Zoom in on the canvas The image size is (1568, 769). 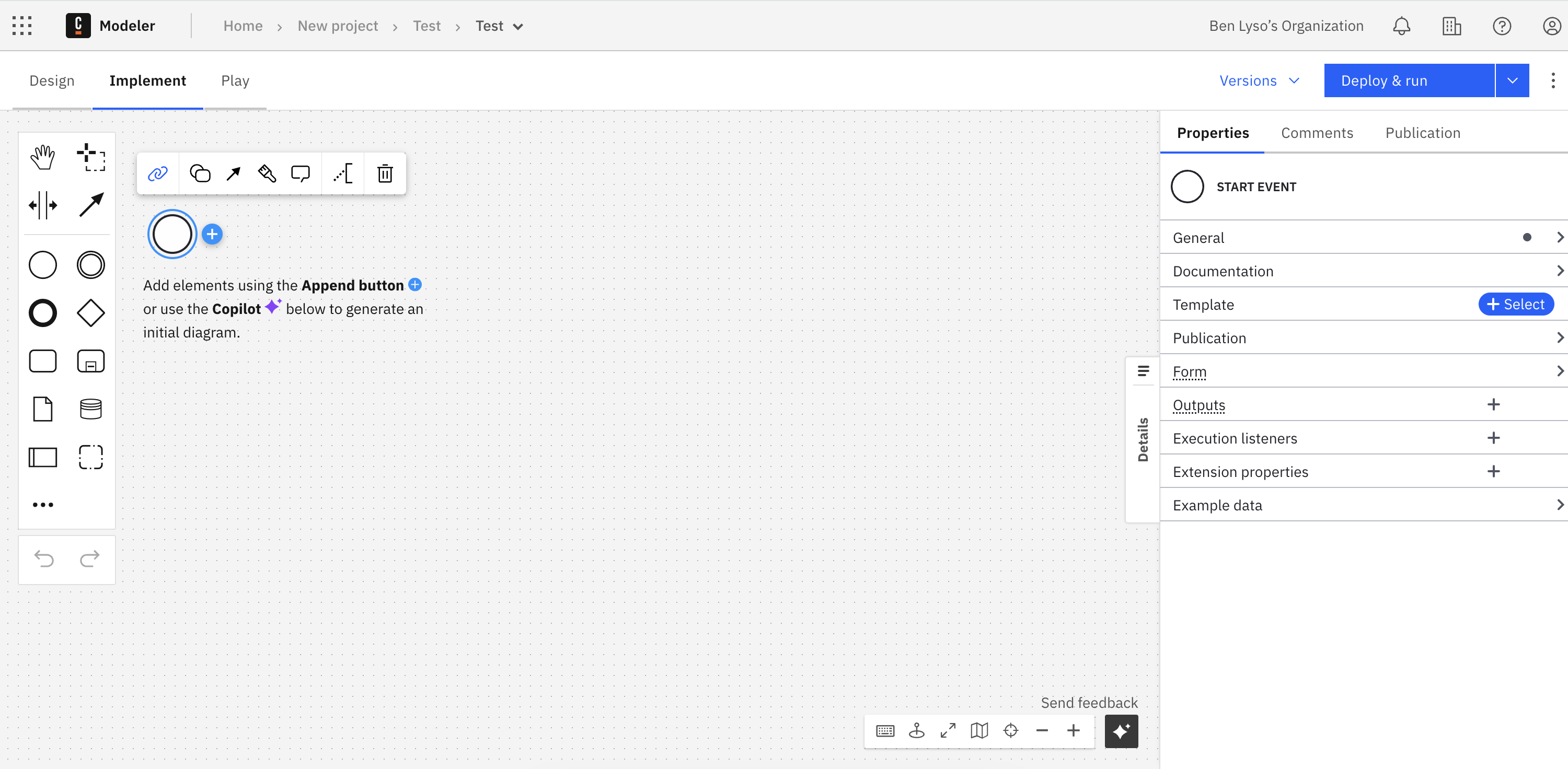click(x=1074, y=731)
